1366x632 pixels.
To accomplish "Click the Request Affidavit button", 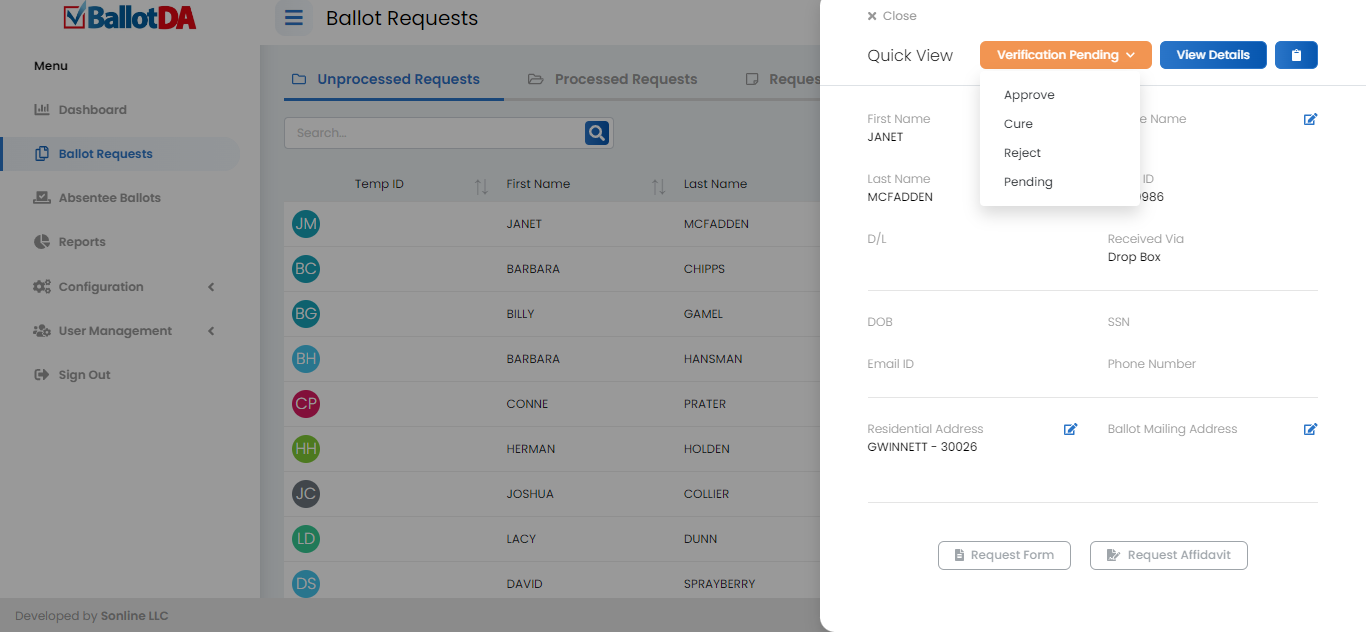I will pos(1168,555).
